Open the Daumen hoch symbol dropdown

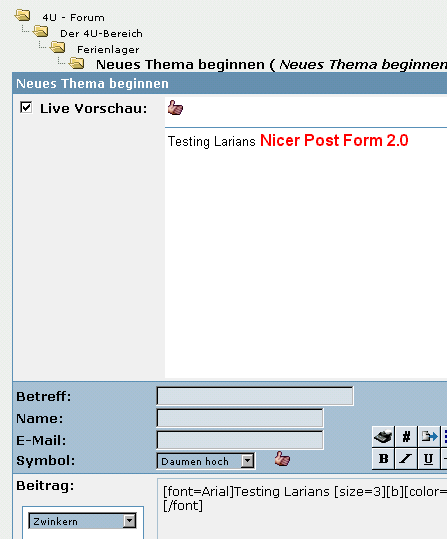click(x=206, y=461)
